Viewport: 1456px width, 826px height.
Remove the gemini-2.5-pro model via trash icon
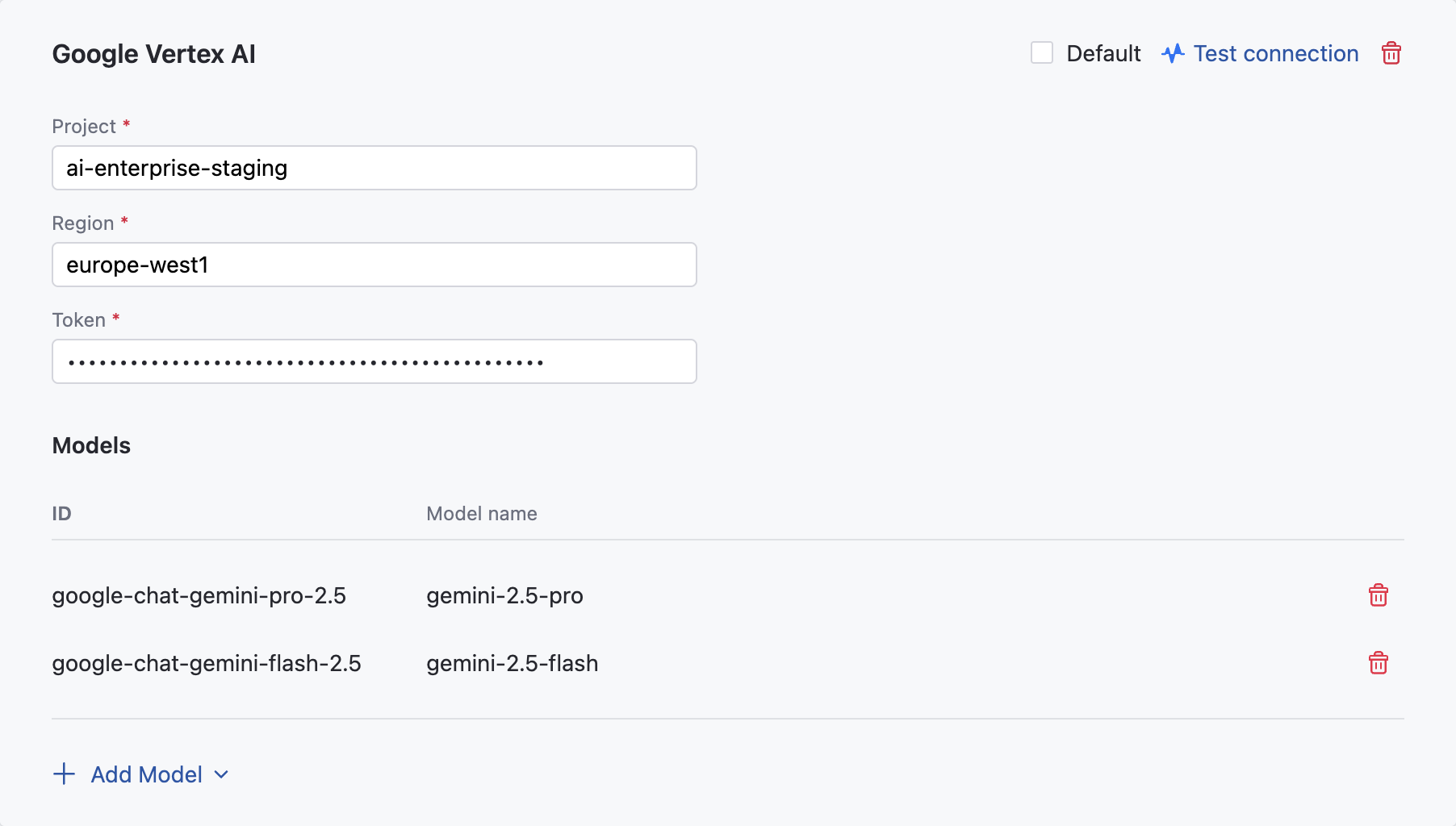pos(1378,595)
